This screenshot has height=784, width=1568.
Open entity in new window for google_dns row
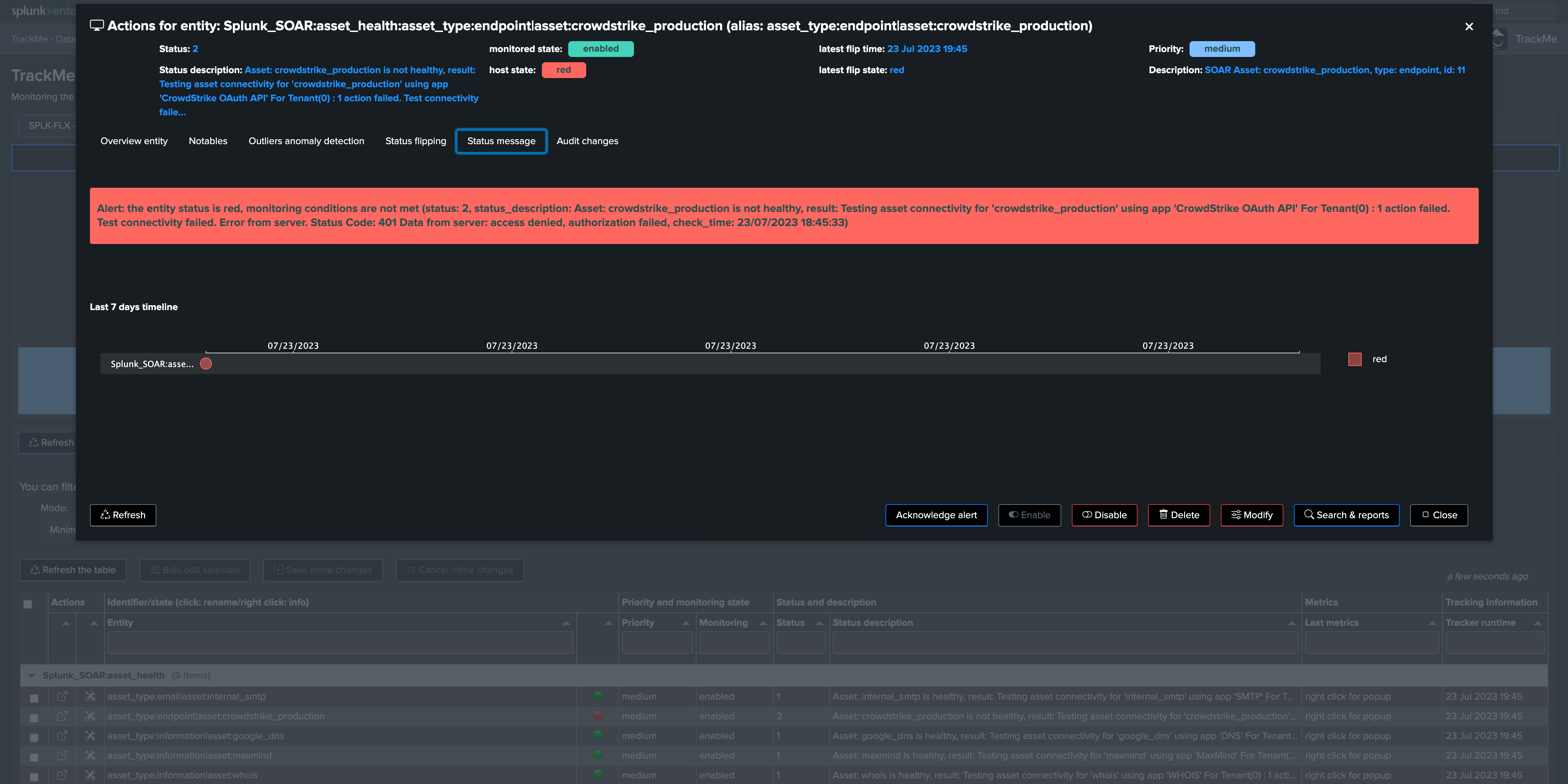[62, 735]
